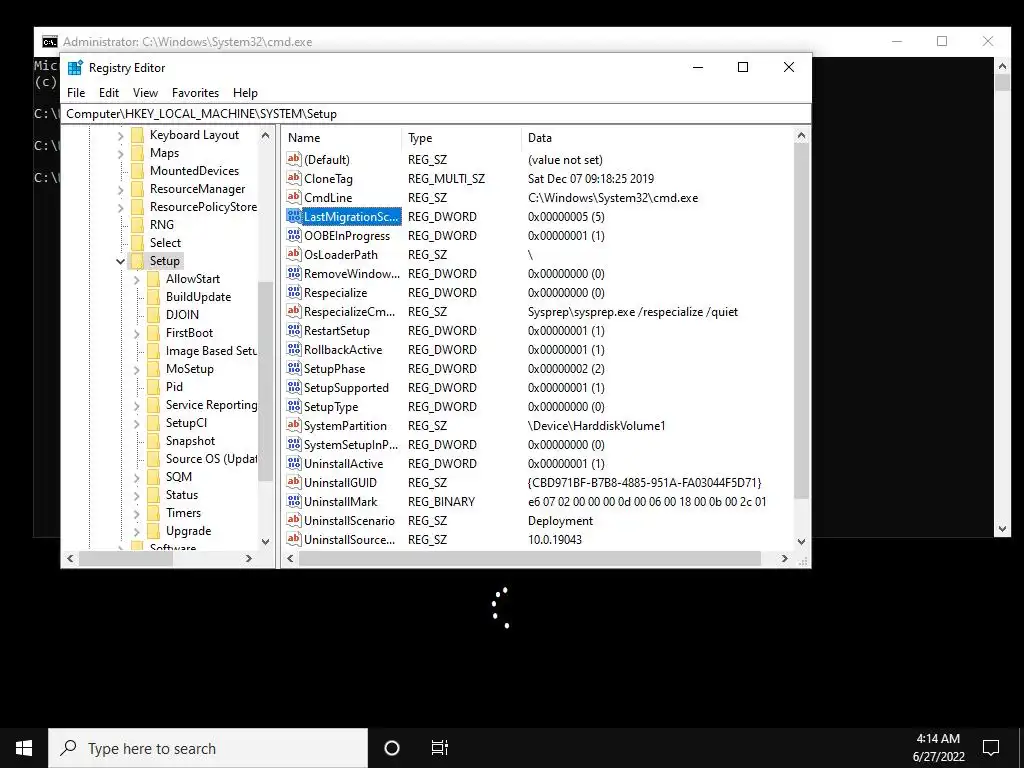This screenshot has height=768, width=1024.
Task: Select the UninstallScenario value
Action: tap(349, 520)
